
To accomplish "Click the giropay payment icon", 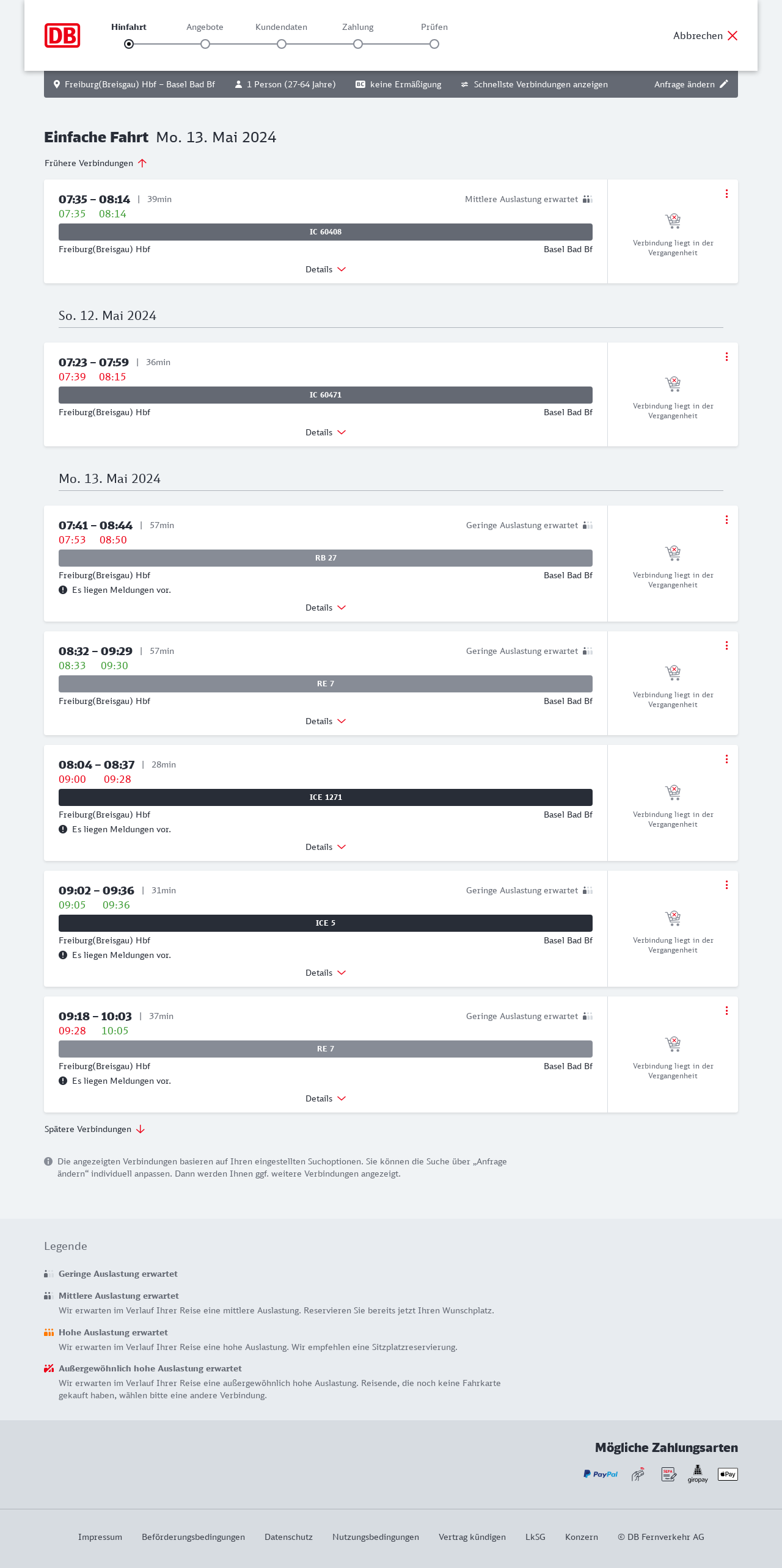I will pyautogui.click(x=698, y=1474).
